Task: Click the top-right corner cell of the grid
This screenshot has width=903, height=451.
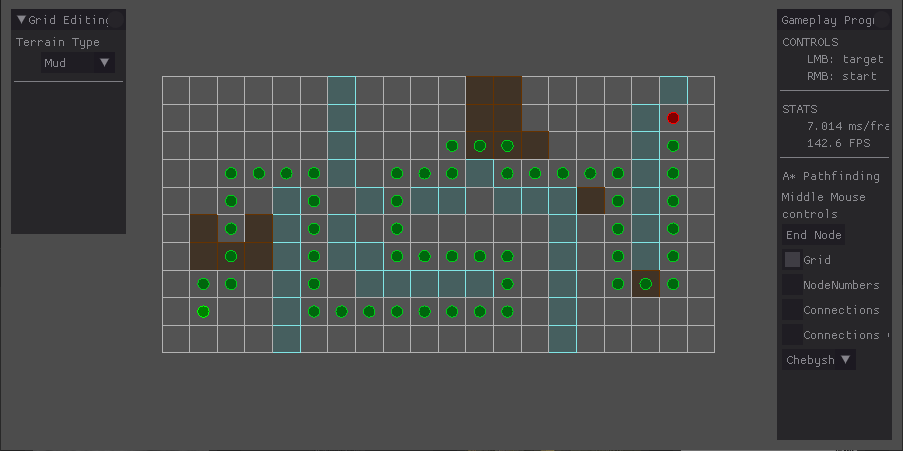Action: (701, 90)
